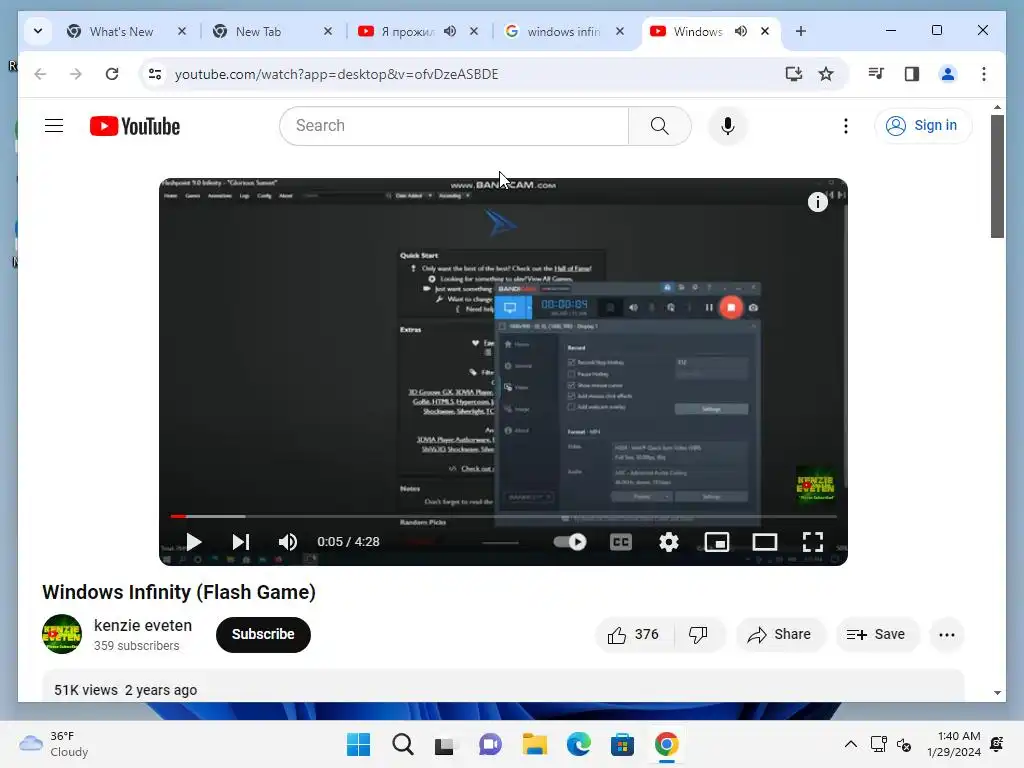Install YouTube app icon in address bar
Viewport: 1024px width, 768px height.
793,74
